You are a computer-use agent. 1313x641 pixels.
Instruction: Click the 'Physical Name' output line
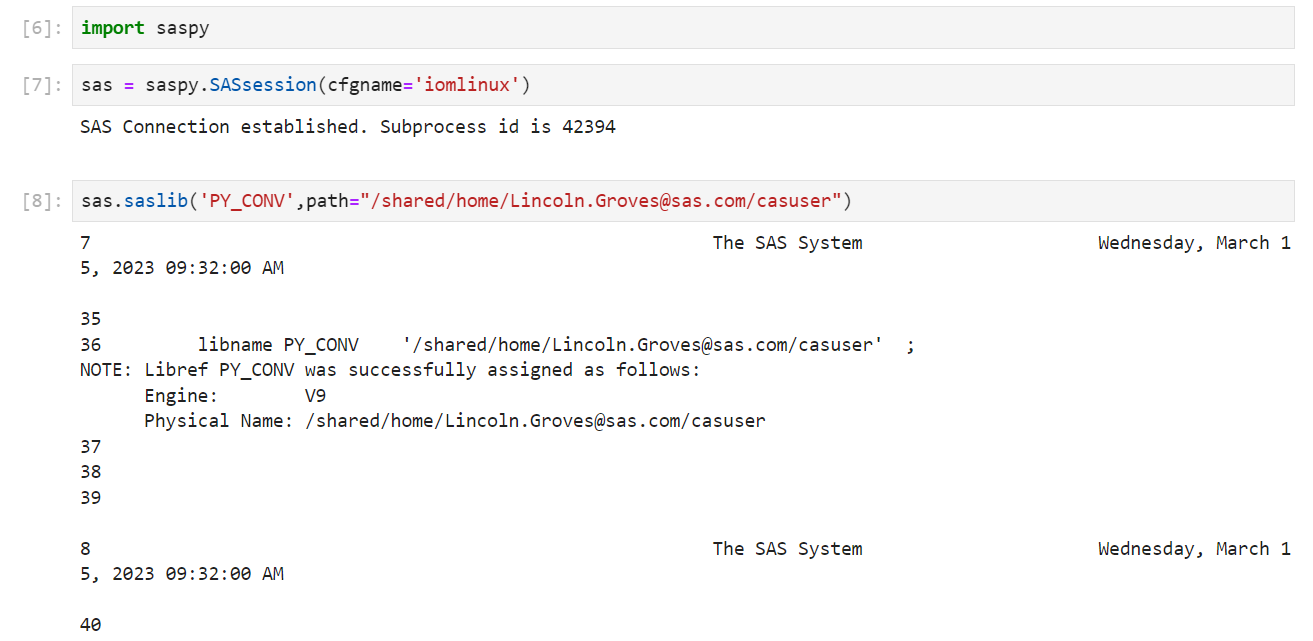click(x=455, y=421)
